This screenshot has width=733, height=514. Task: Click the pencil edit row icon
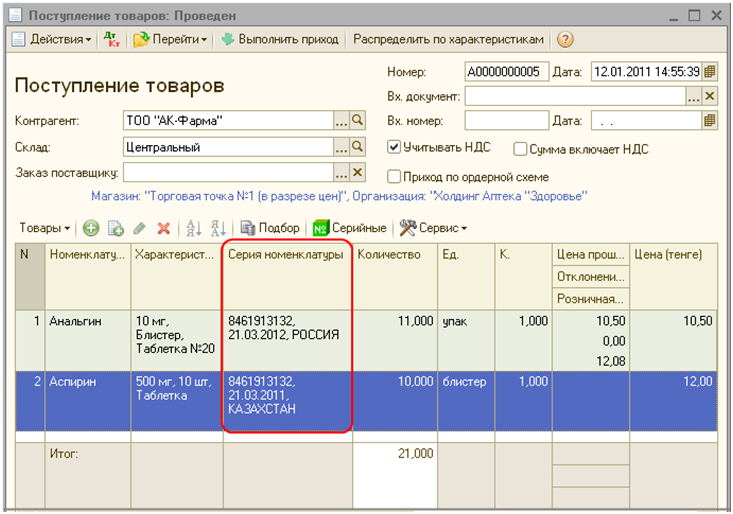coord(139,228)
